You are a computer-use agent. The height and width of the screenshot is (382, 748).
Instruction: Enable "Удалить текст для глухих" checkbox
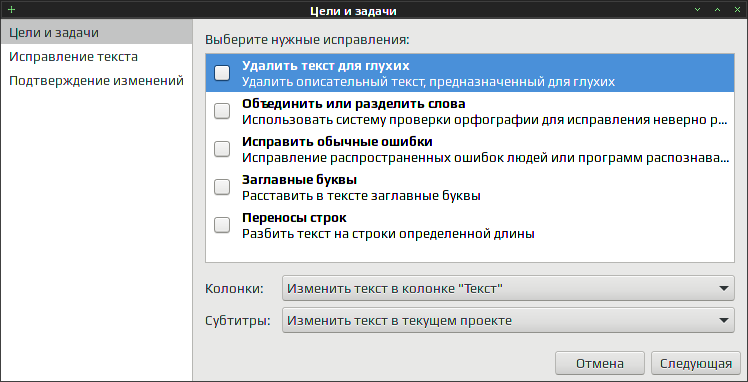[x=222, y=73]
